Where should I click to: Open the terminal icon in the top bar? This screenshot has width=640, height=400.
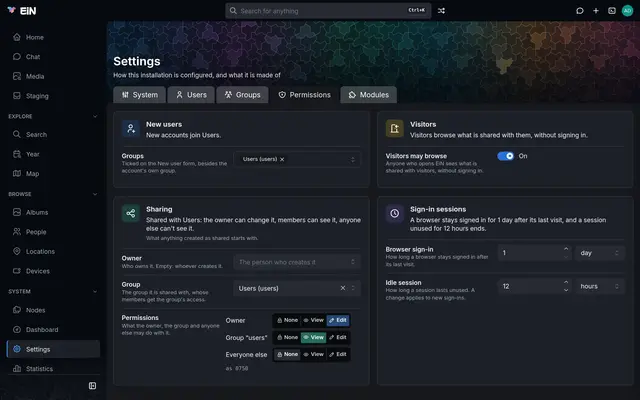click(611, 11)
